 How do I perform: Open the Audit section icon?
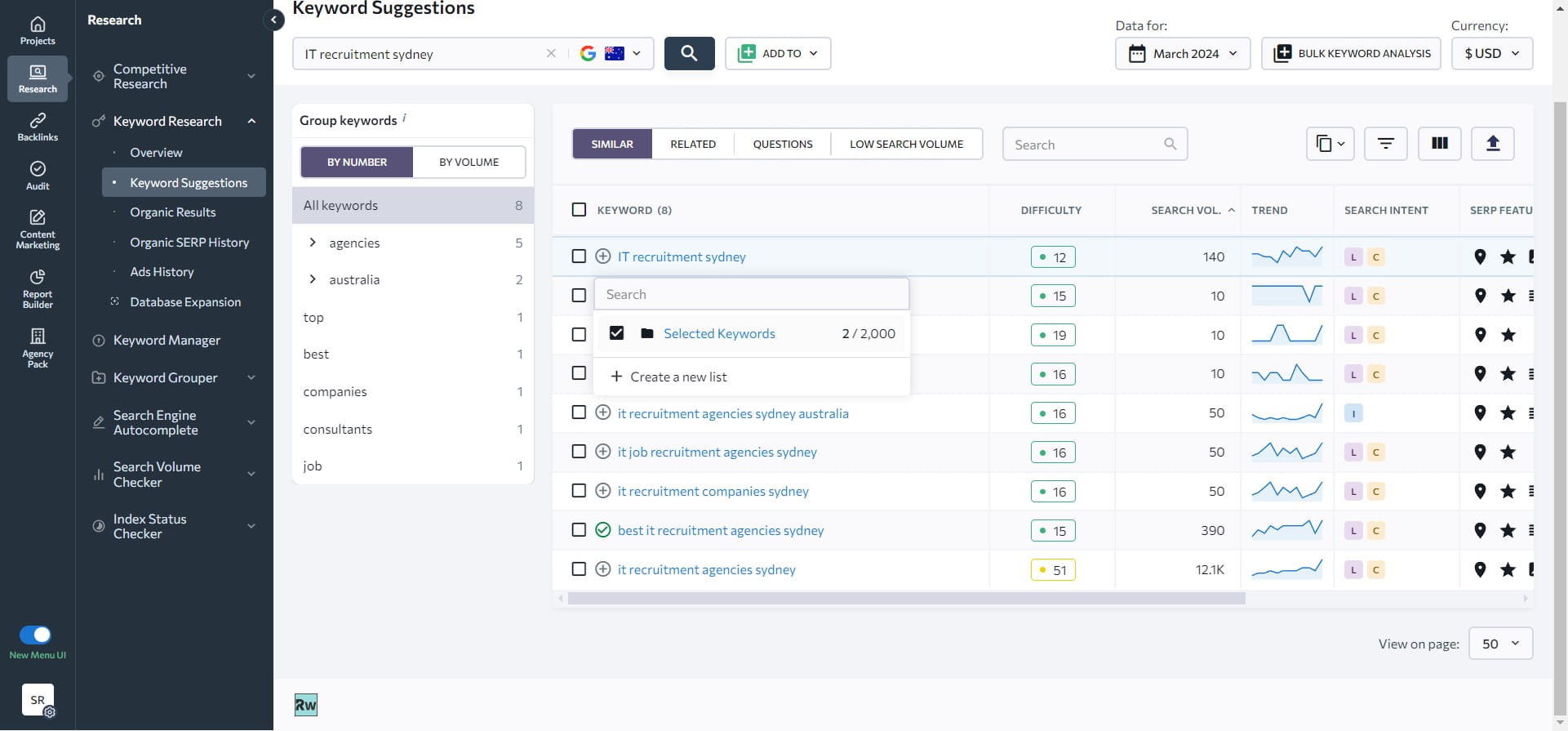[x=38, y=176]
